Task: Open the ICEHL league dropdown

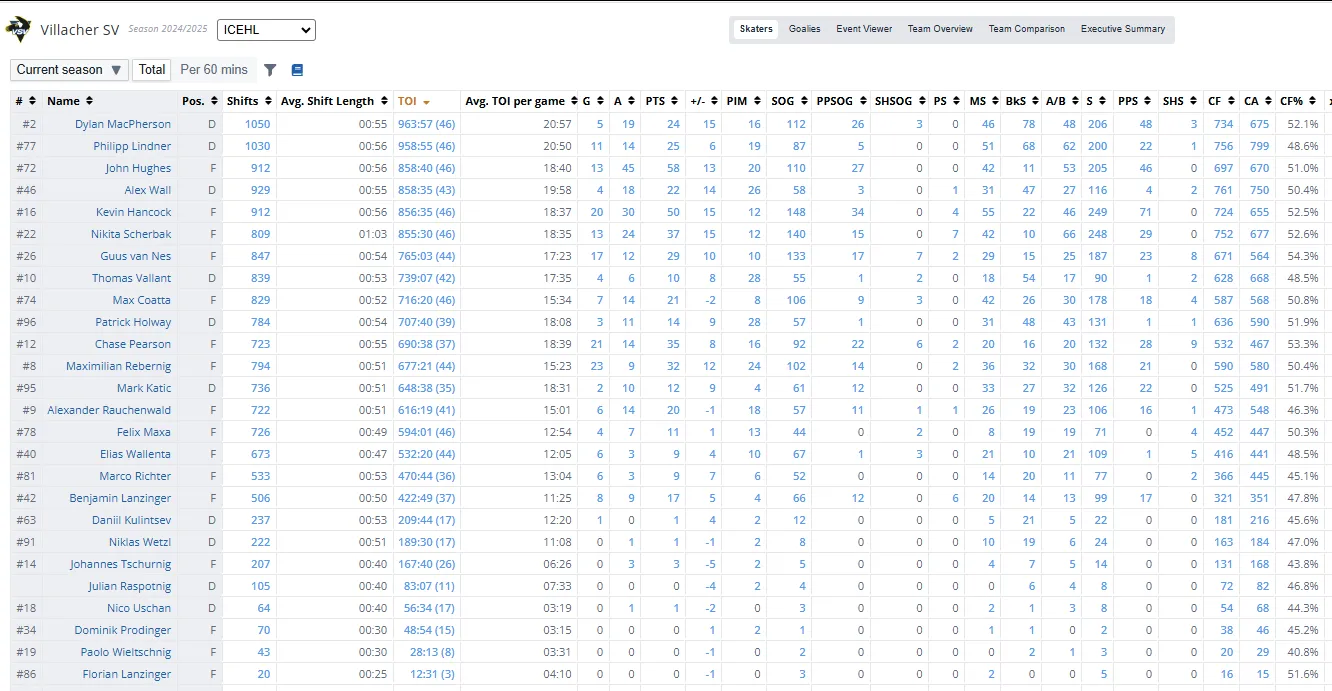Action: (266, 30)
